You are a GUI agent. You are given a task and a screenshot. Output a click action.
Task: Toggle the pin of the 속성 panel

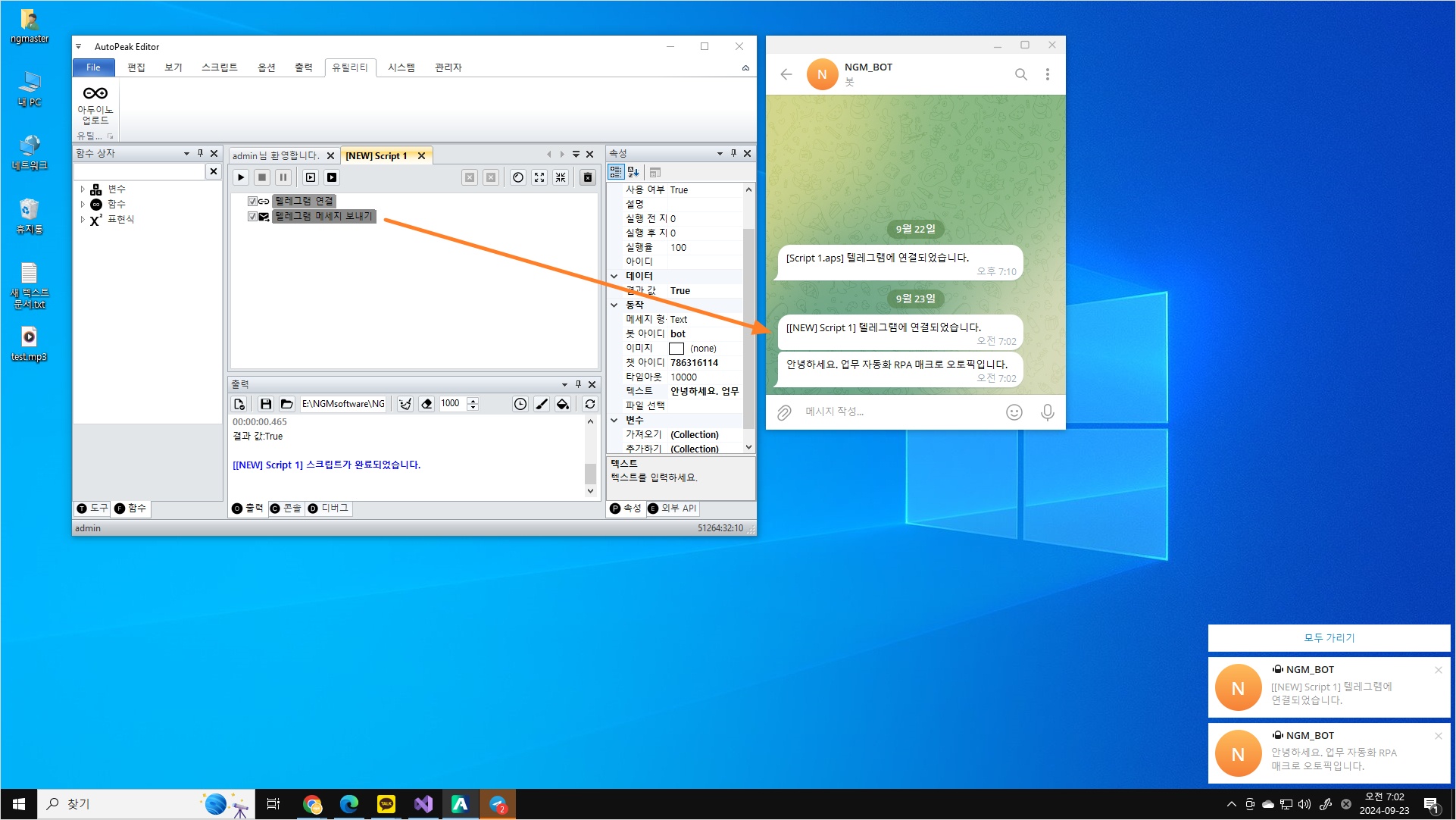733,153
